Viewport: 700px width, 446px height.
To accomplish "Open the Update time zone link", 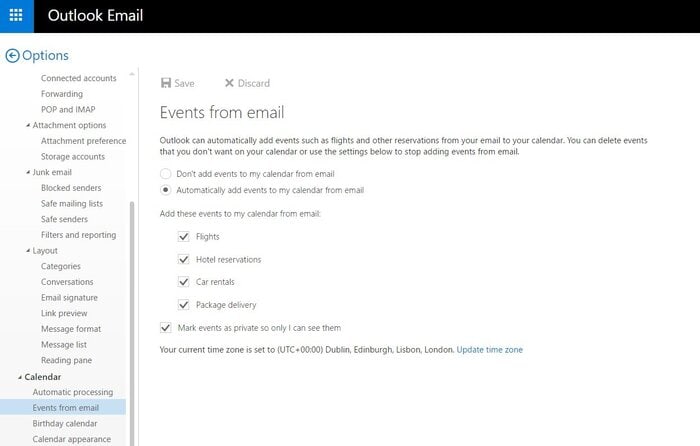I will point(489,350).
